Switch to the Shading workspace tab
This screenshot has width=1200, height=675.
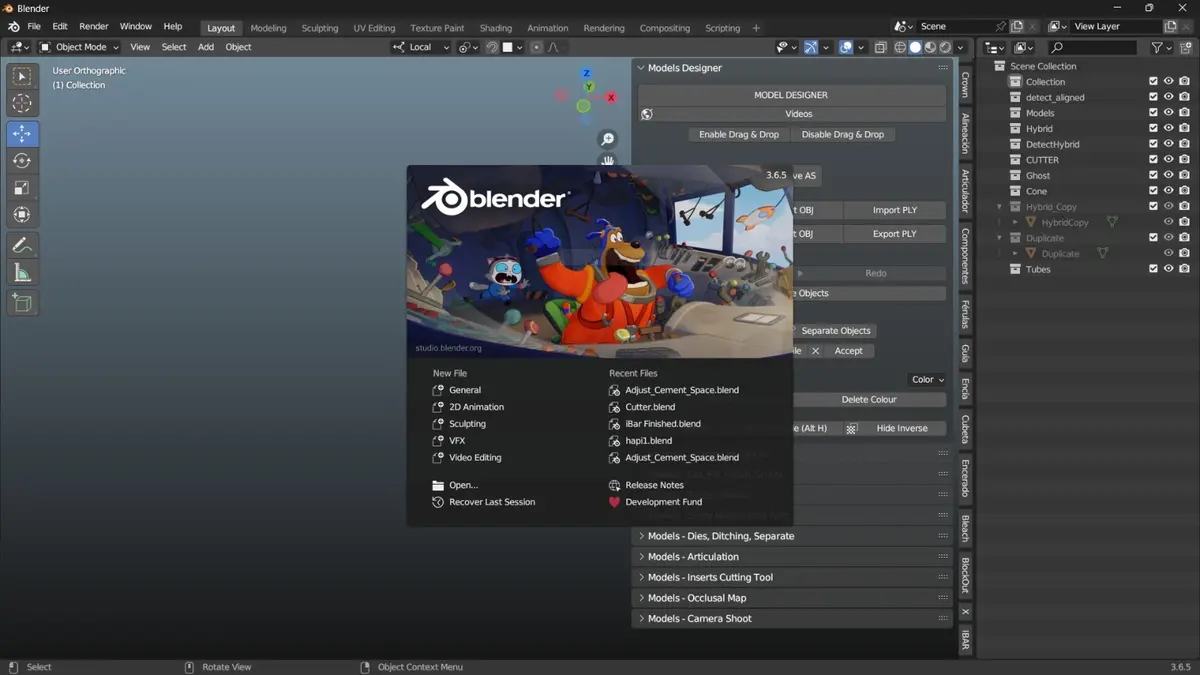click(x=495, y=28)
